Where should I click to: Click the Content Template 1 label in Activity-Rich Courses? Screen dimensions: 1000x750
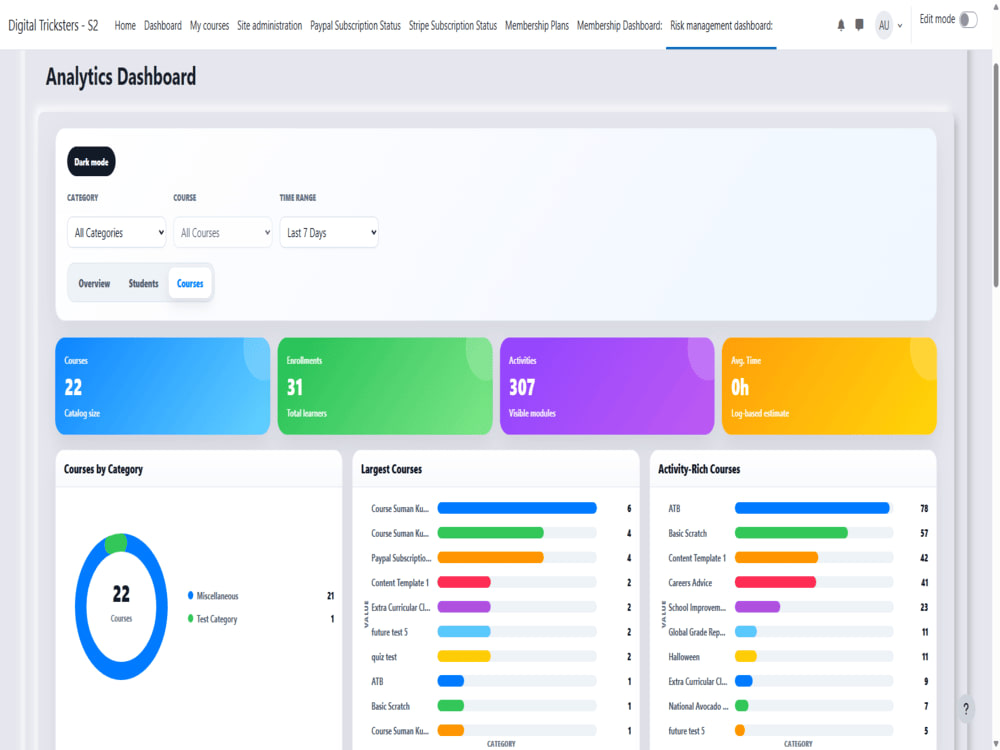pos(697,558)
